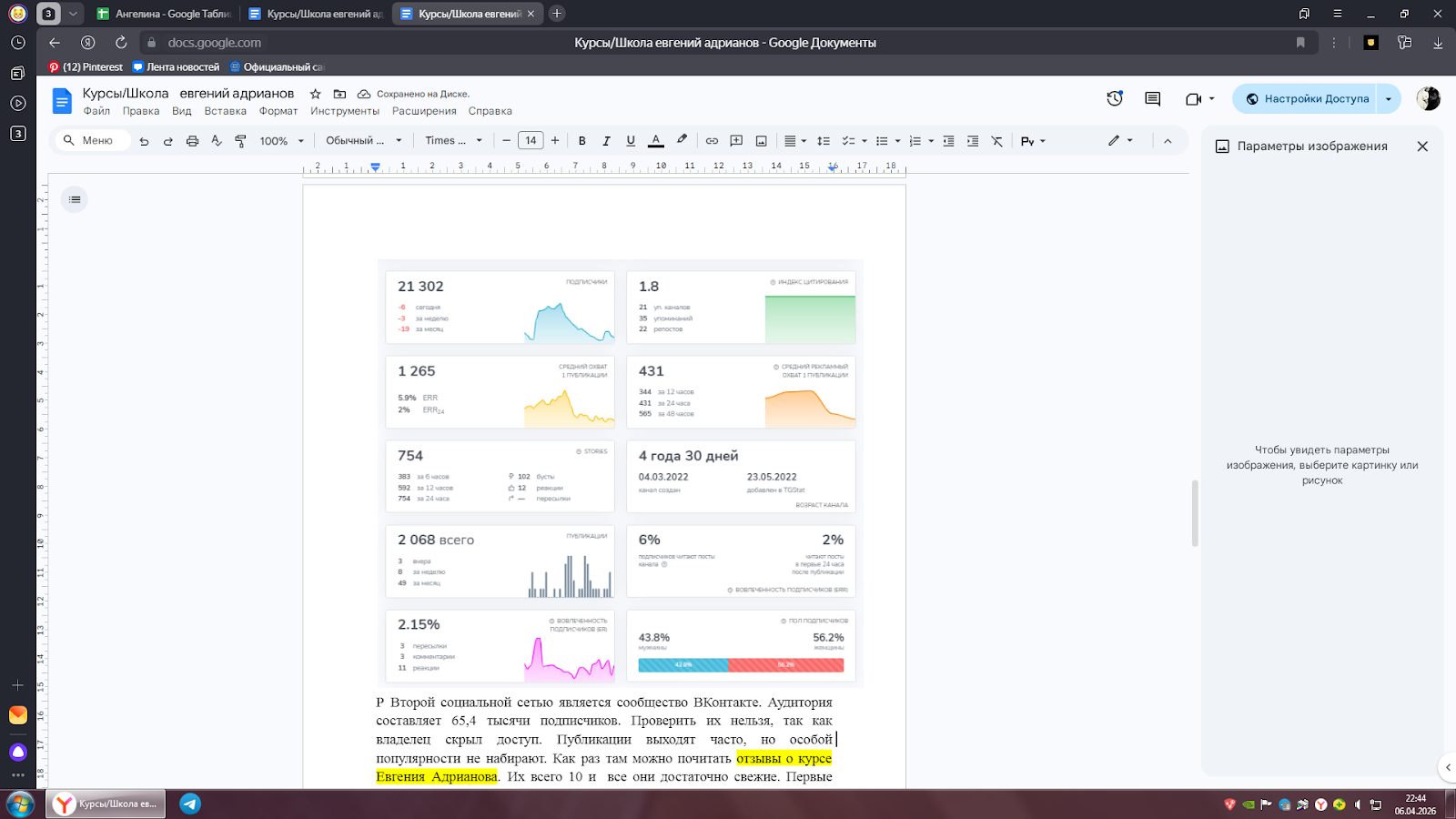This screenshot has height=819, width=1456.
Task: Toggle bold formatting
Action: point(581,141)
